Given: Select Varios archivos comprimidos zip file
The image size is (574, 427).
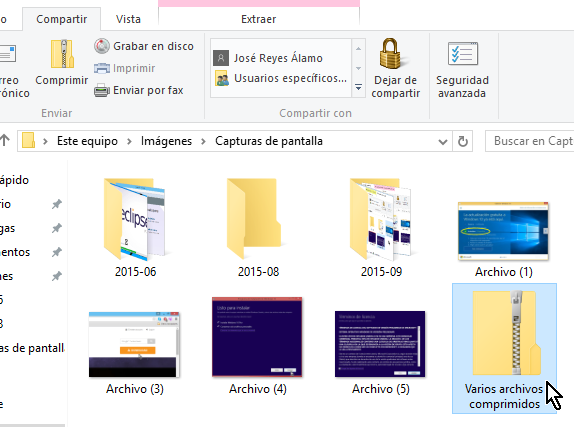Looking at the screenshot, I should 504,349.
